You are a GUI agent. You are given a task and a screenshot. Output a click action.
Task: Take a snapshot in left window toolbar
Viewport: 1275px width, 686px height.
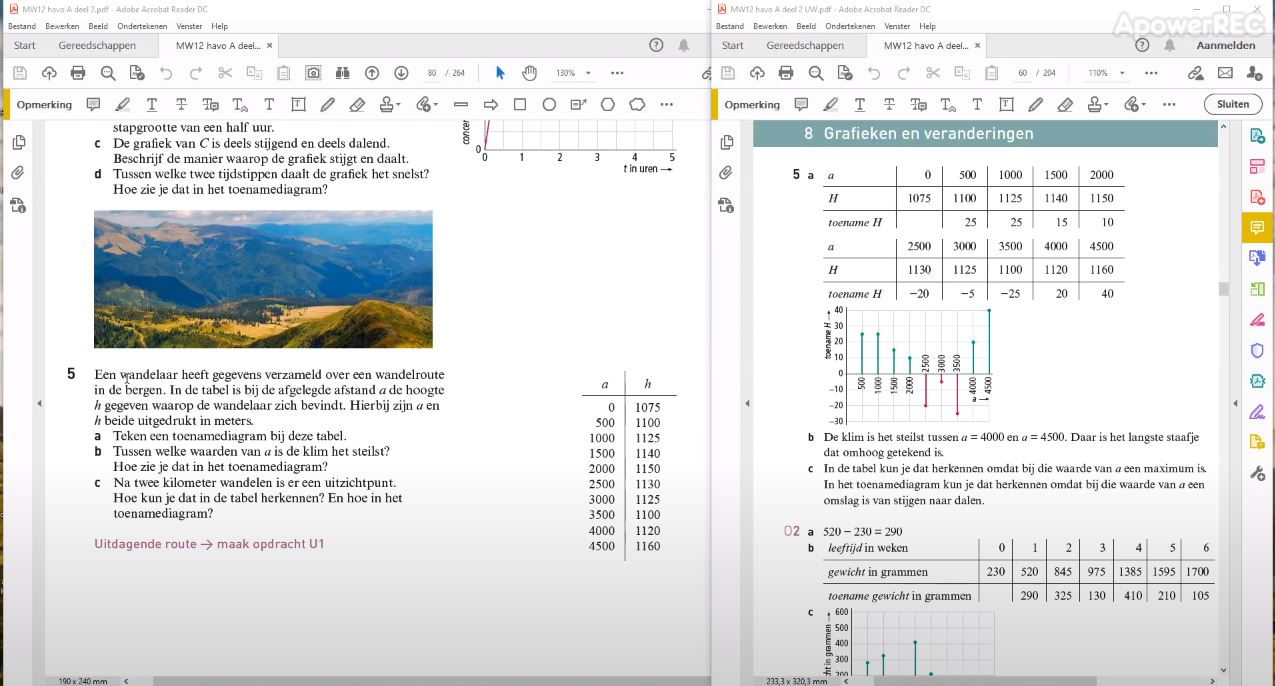313,73
